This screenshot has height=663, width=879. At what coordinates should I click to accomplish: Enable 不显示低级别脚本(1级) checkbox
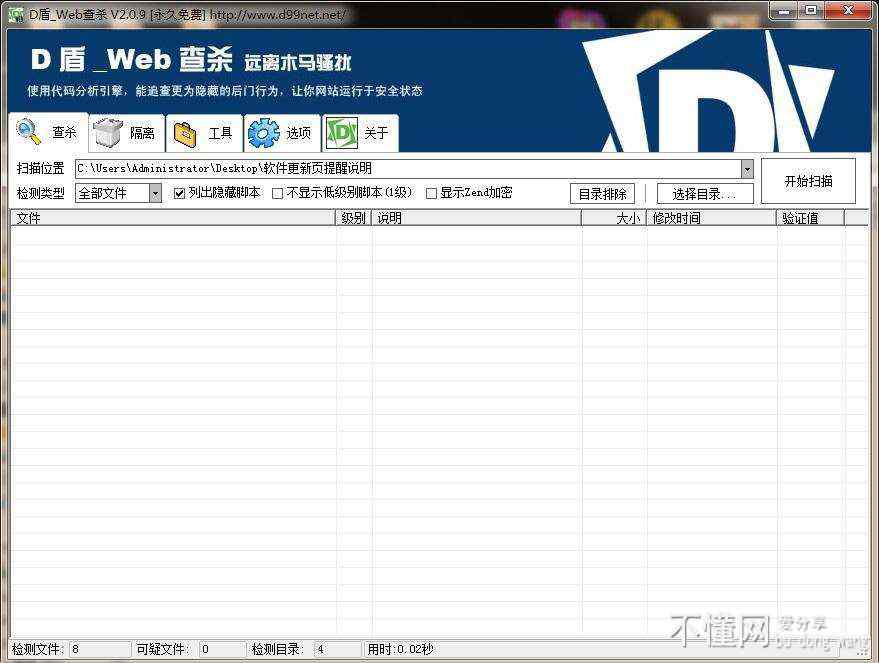click(277, 193)
